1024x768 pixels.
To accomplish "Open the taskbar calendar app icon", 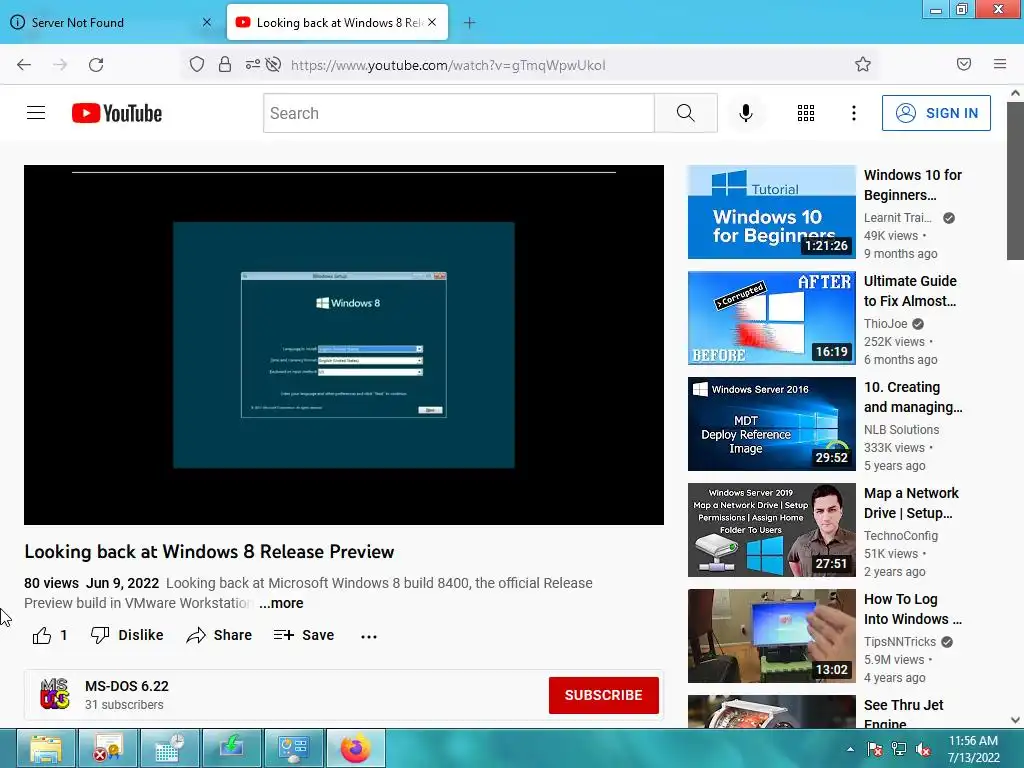I will tap(170, 748).
